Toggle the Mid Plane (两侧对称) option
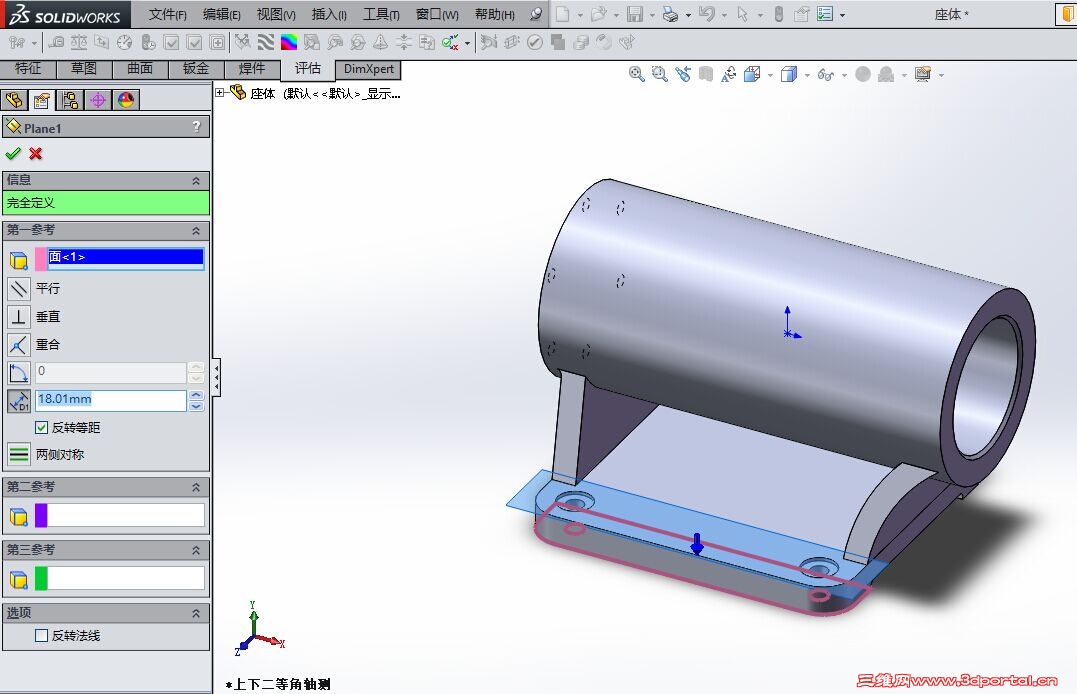Image resolution: width=1077 pixels, height=694 pixels. (19, 454)
